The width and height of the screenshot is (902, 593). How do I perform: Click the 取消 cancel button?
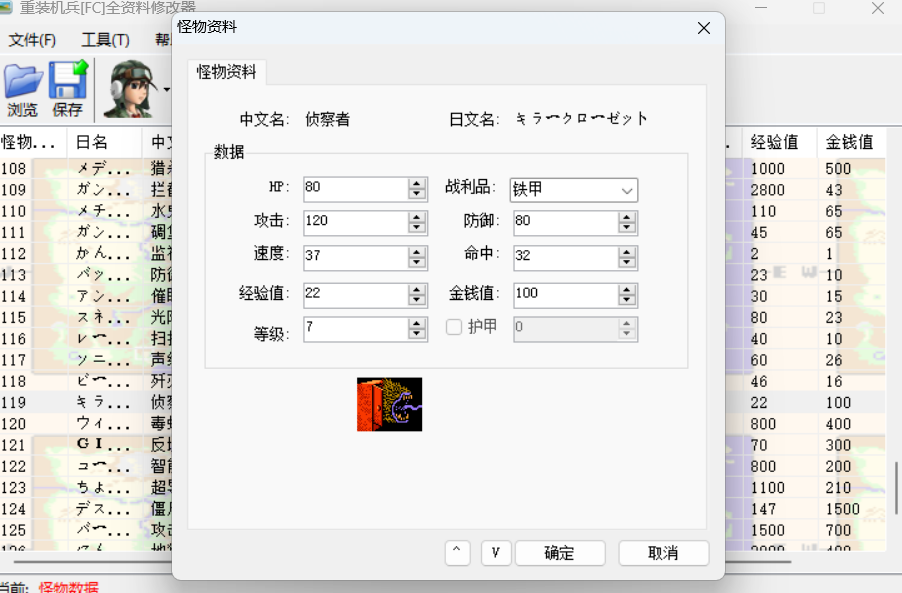pyautogui.click(x=663, y=553)
